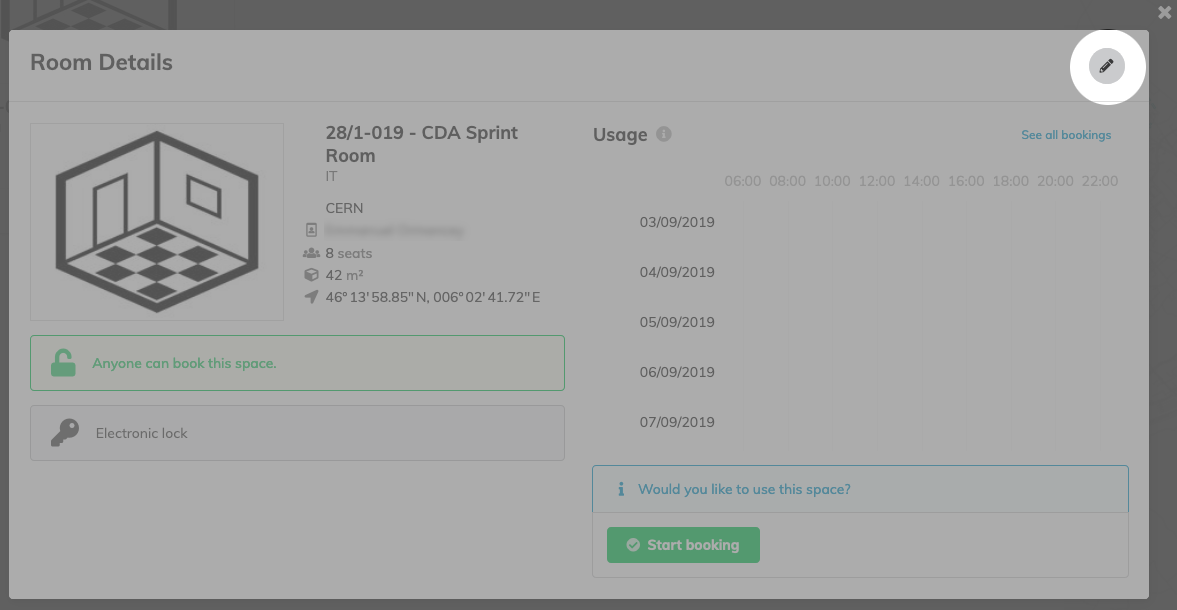Click the room placeholder image

[157, 222]
